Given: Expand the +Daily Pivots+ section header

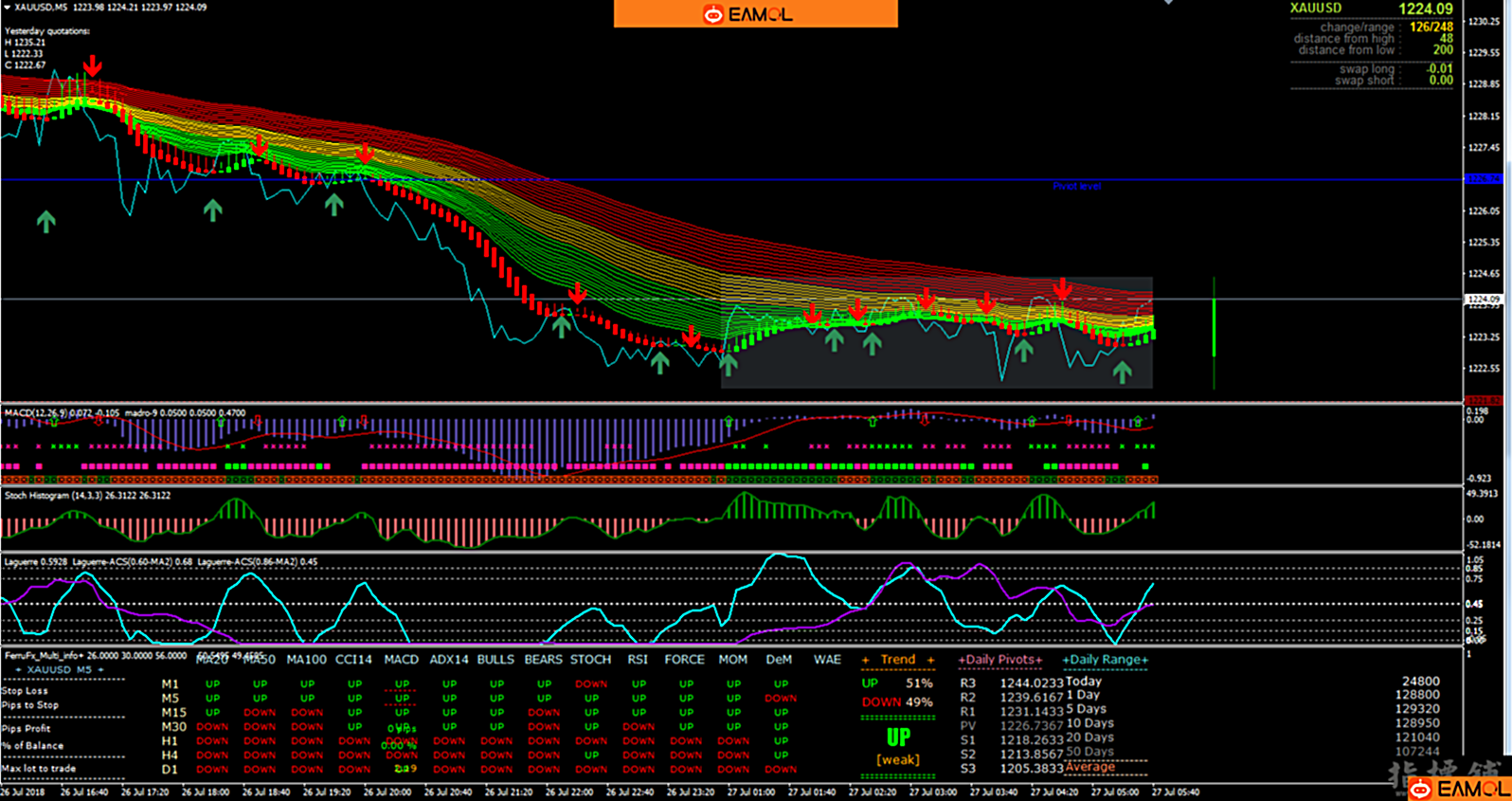Looking at the screenshot, I should 999,660.
